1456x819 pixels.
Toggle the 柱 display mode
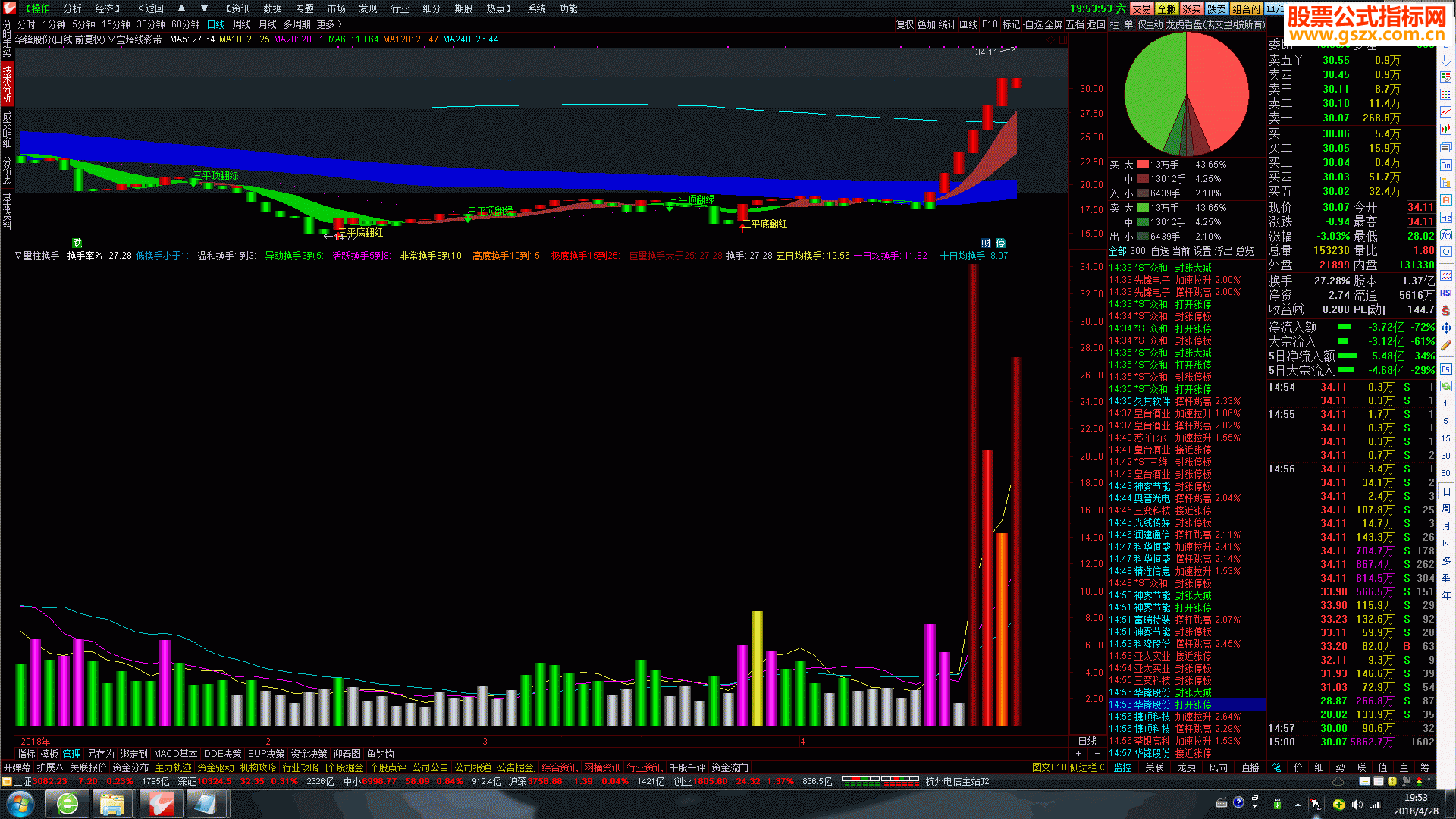coord(1114,24)
